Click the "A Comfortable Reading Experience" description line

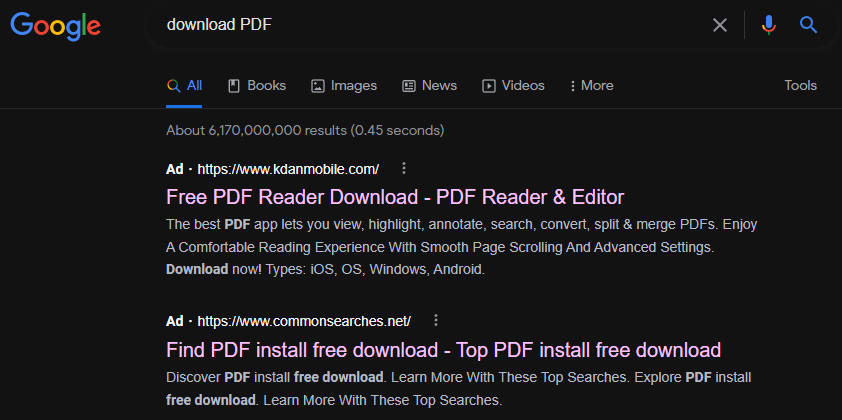(x=440, y=248)
